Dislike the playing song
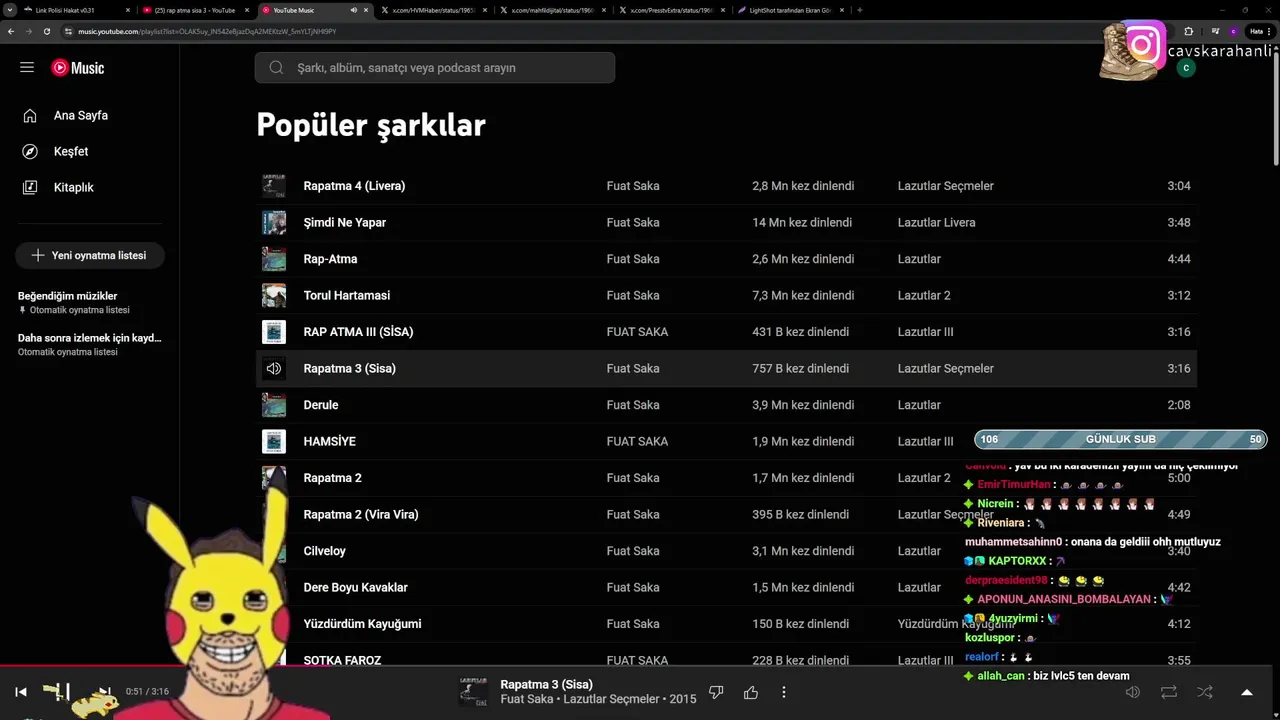Image resolution: width=1280 pixels, height=720 pixels. click(x=716, y=692)
